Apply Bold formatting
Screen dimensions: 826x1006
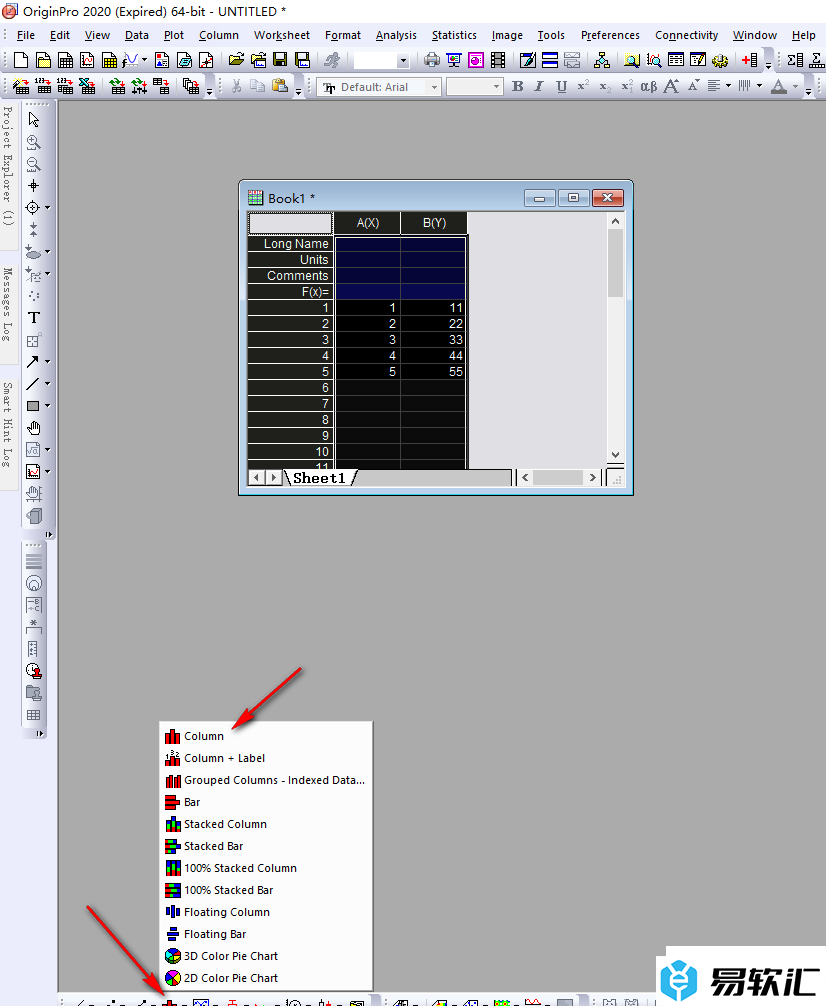(518, 86)
